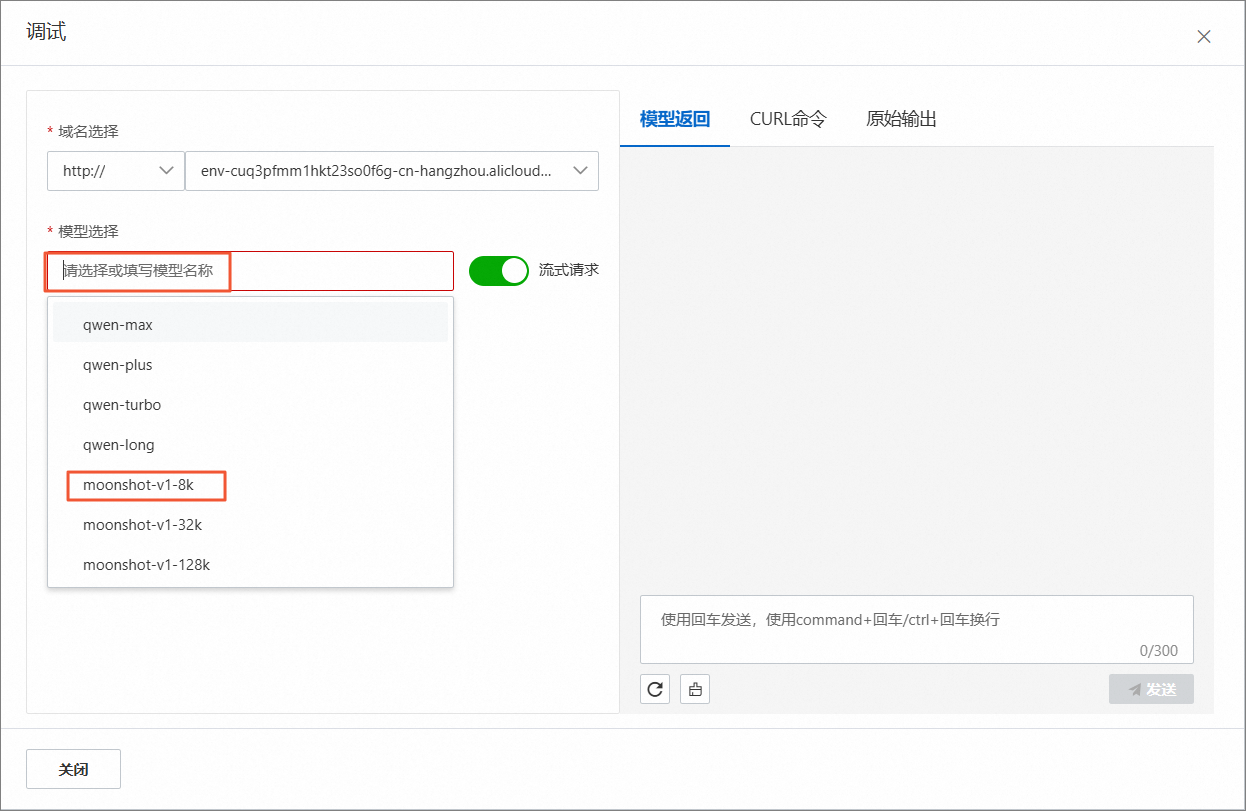This screenshot has width=1246, height=811.
Task: Select moonshot-v1-8k model
Action: pos(250,485)
